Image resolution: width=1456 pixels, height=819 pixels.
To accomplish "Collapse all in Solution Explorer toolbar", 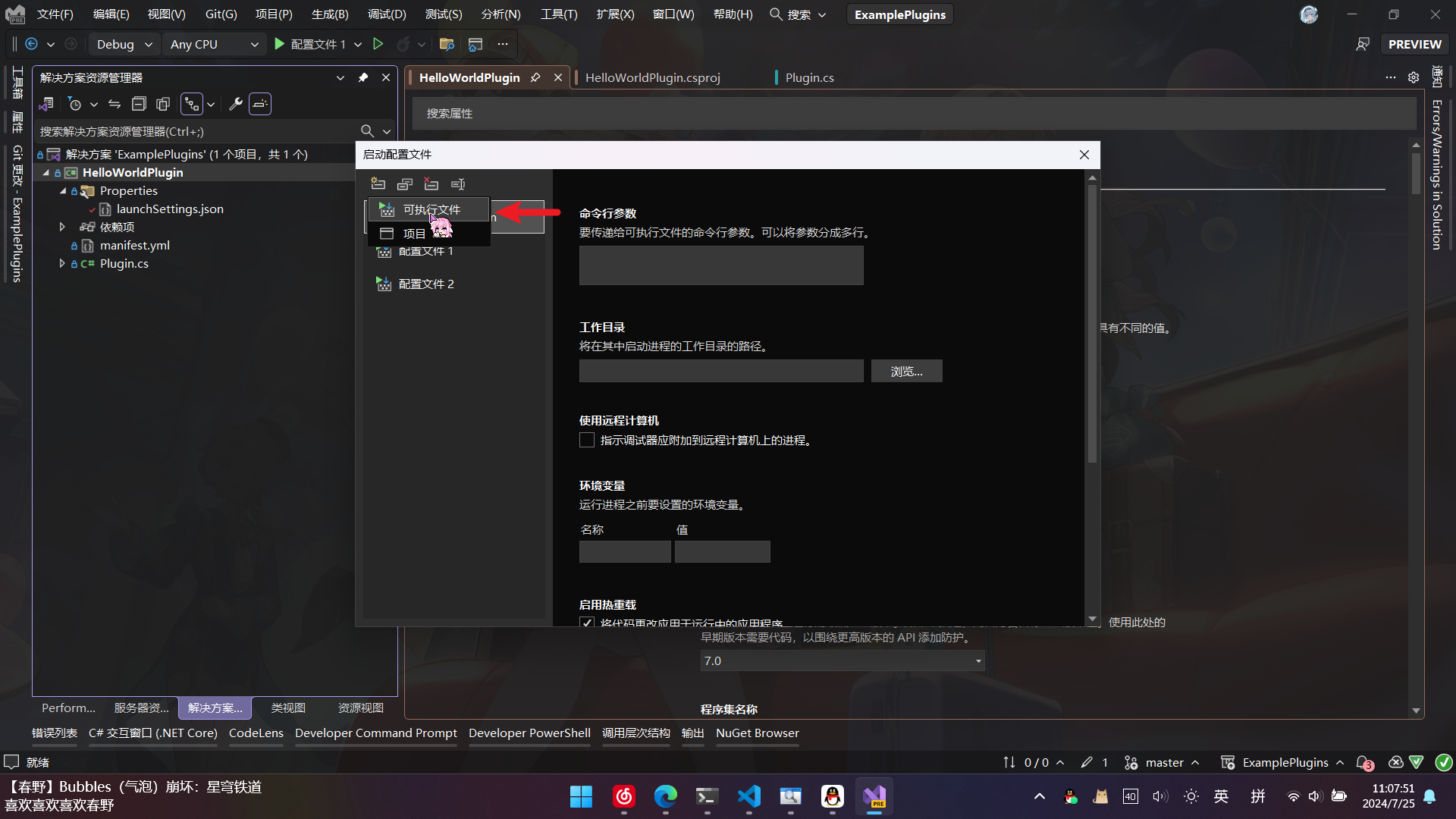I will click(139, 104).
